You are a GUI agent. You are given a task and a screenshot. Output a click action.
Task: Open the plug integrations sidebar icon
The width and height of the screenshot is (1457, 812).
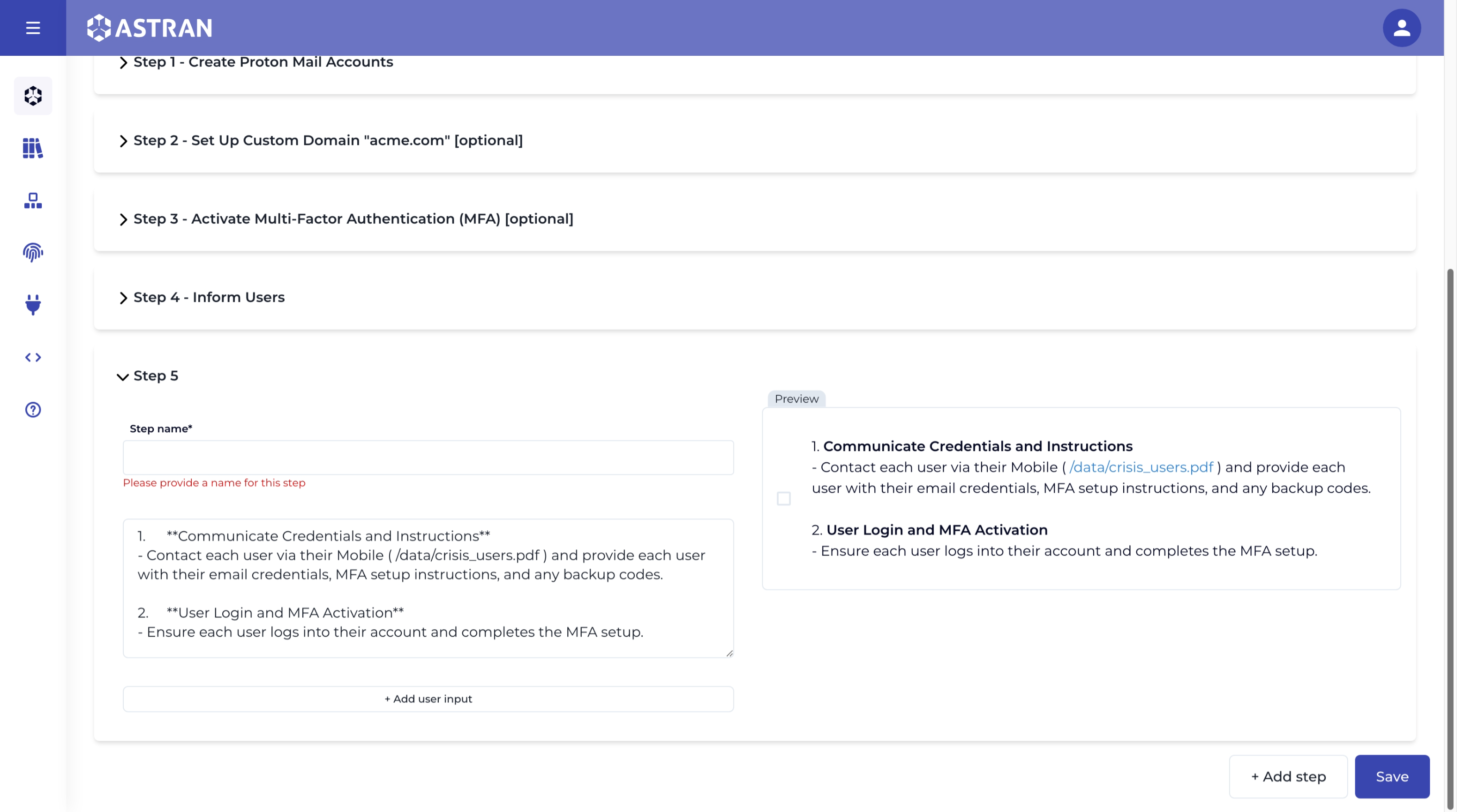click(x=33, y=305)
